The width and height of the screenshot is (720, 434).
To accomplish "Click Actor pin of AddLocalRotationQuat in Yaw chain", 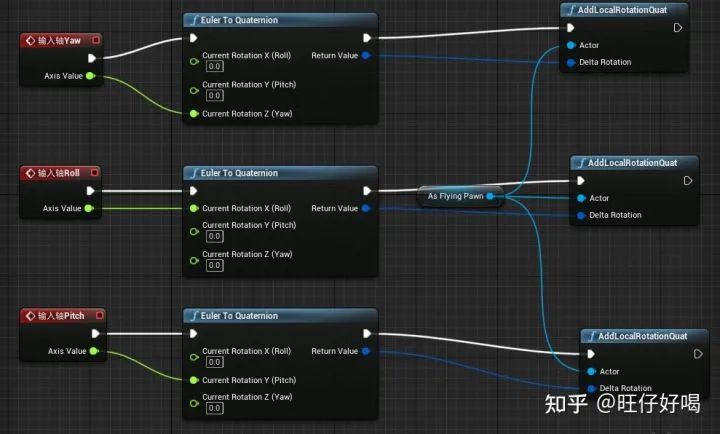I will tap(571, 45).
